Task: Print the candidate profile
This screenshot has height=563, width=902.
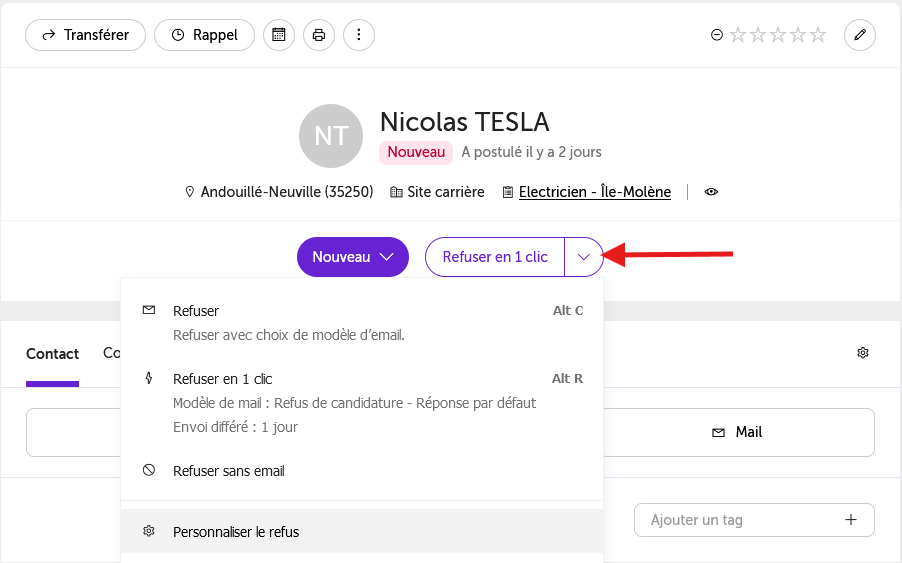Action: [319, 35]
